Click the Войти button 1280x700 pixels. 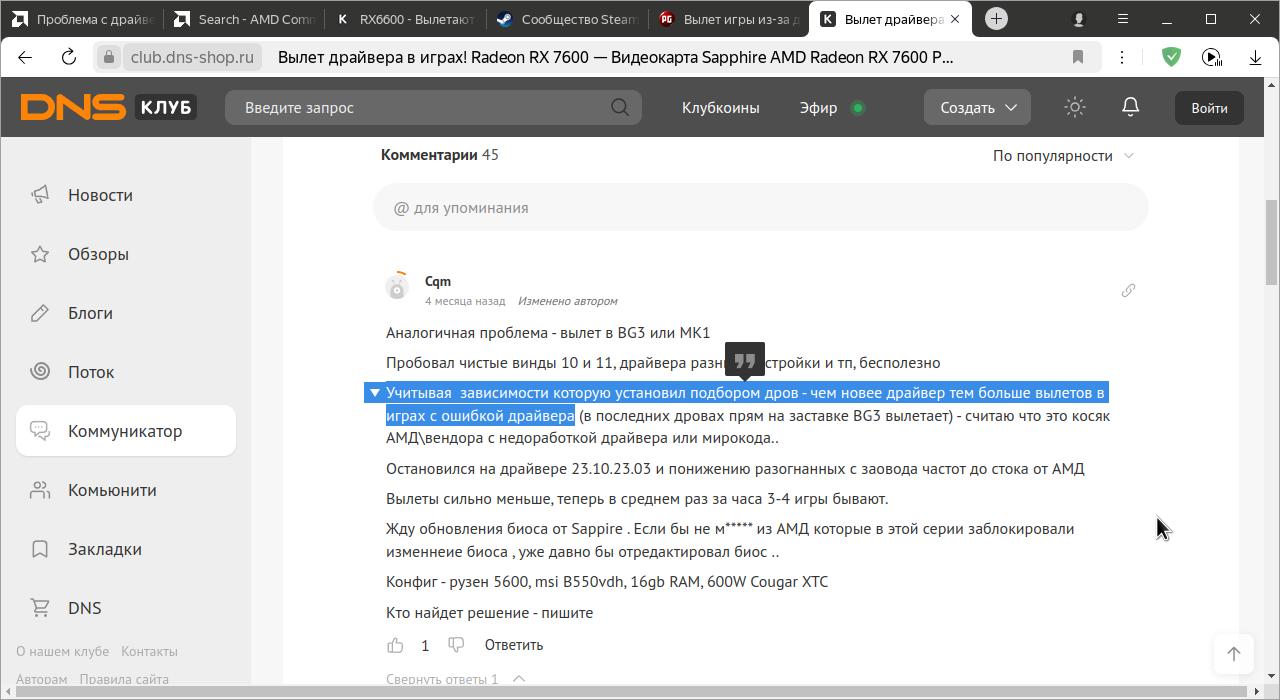(1209, 107)
